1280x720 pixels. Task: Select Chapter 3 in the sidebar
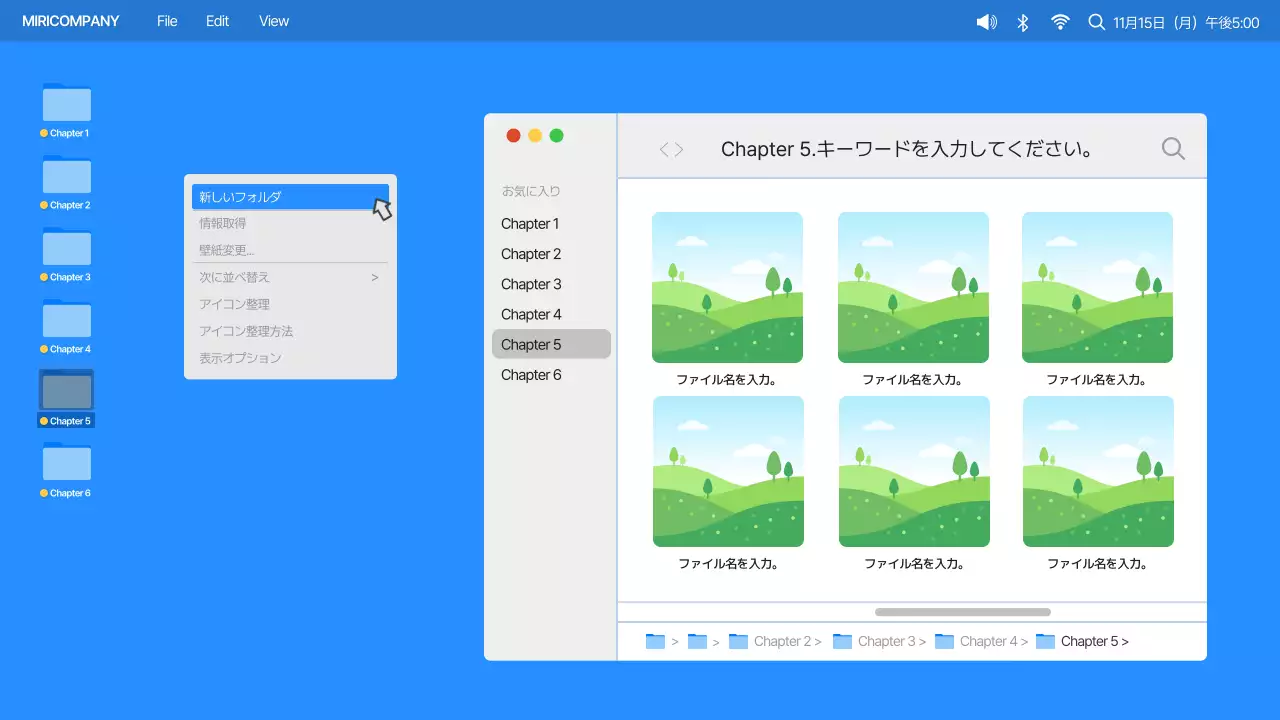(x=531, y=284)
